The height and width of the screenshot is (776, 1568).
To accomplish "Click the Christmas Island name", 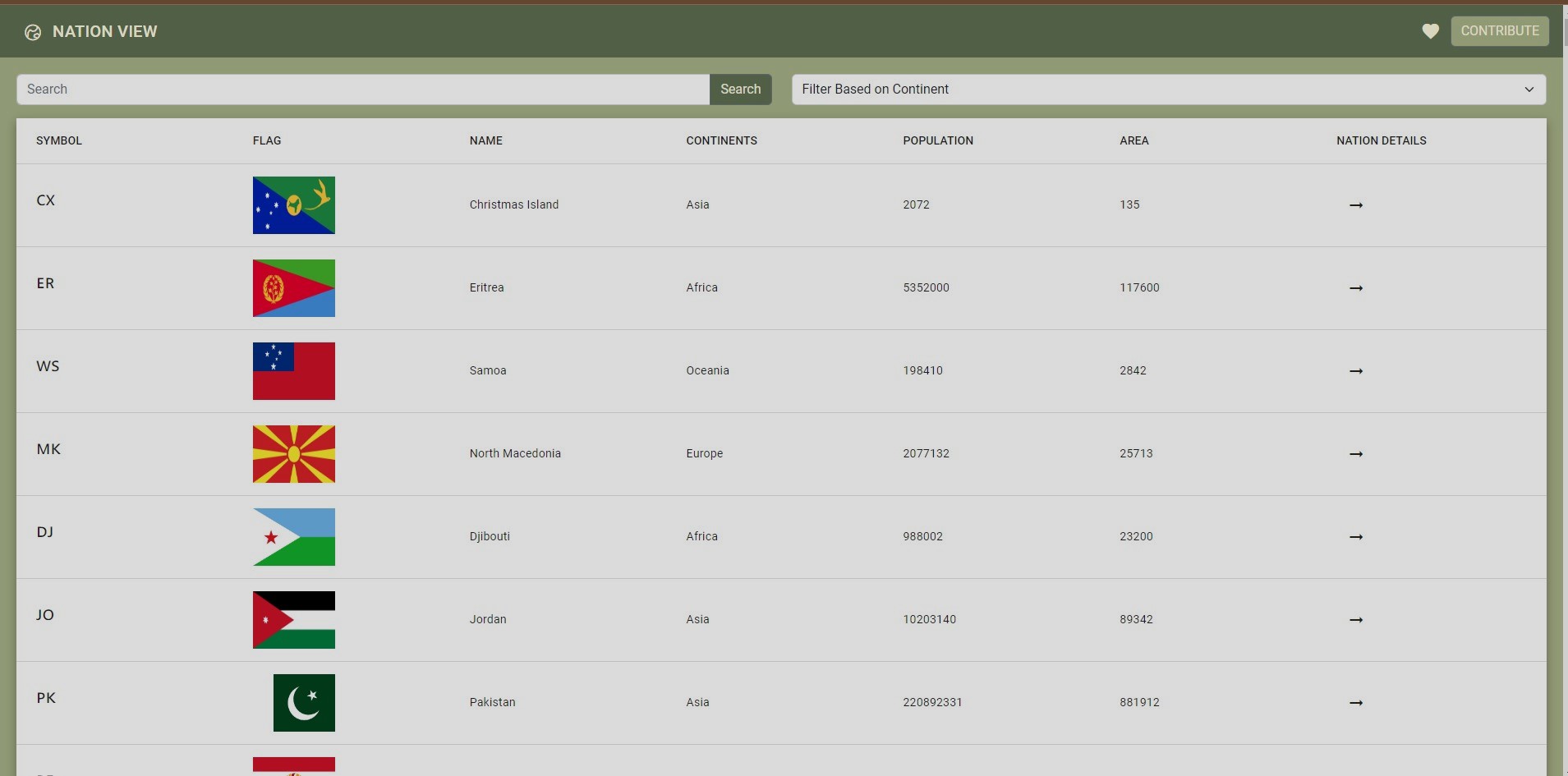I will tap(514, 204).
